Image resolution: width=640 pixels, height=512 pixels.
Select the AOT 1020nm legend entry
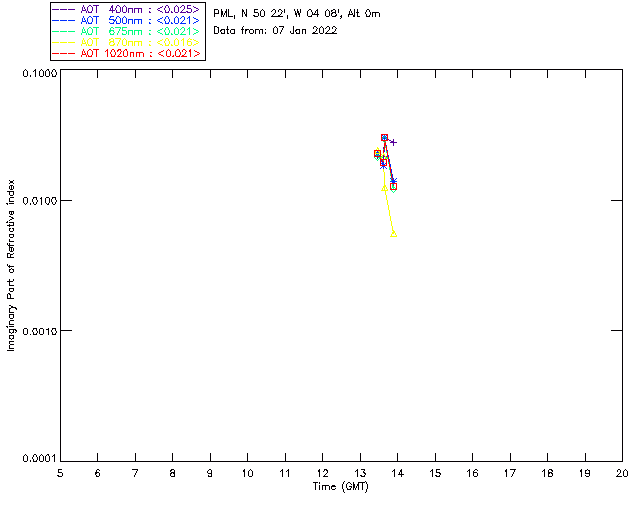(128, 53)
